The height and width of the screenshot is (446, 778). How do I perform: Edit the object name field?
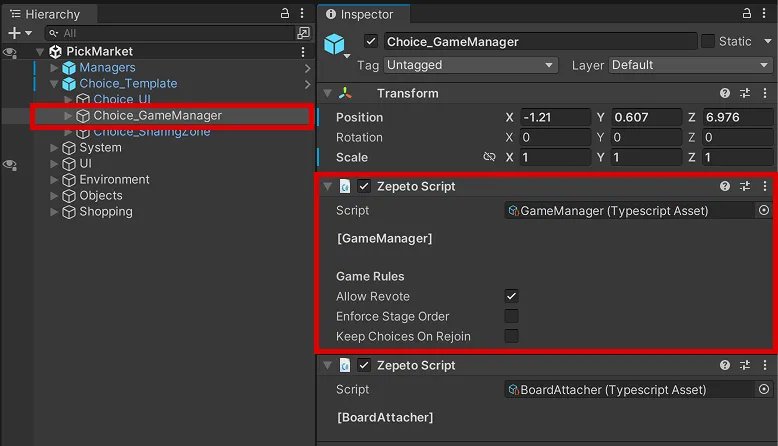coord(540,42)
